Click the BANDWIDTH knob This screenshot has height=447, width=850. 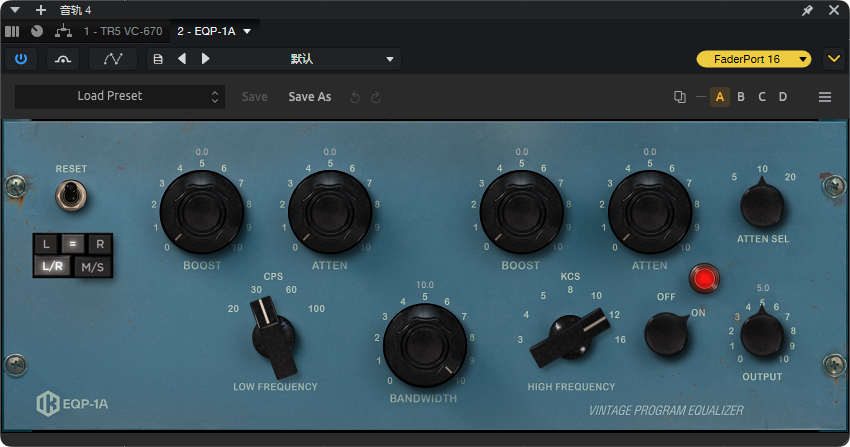(x=424, y=345)
